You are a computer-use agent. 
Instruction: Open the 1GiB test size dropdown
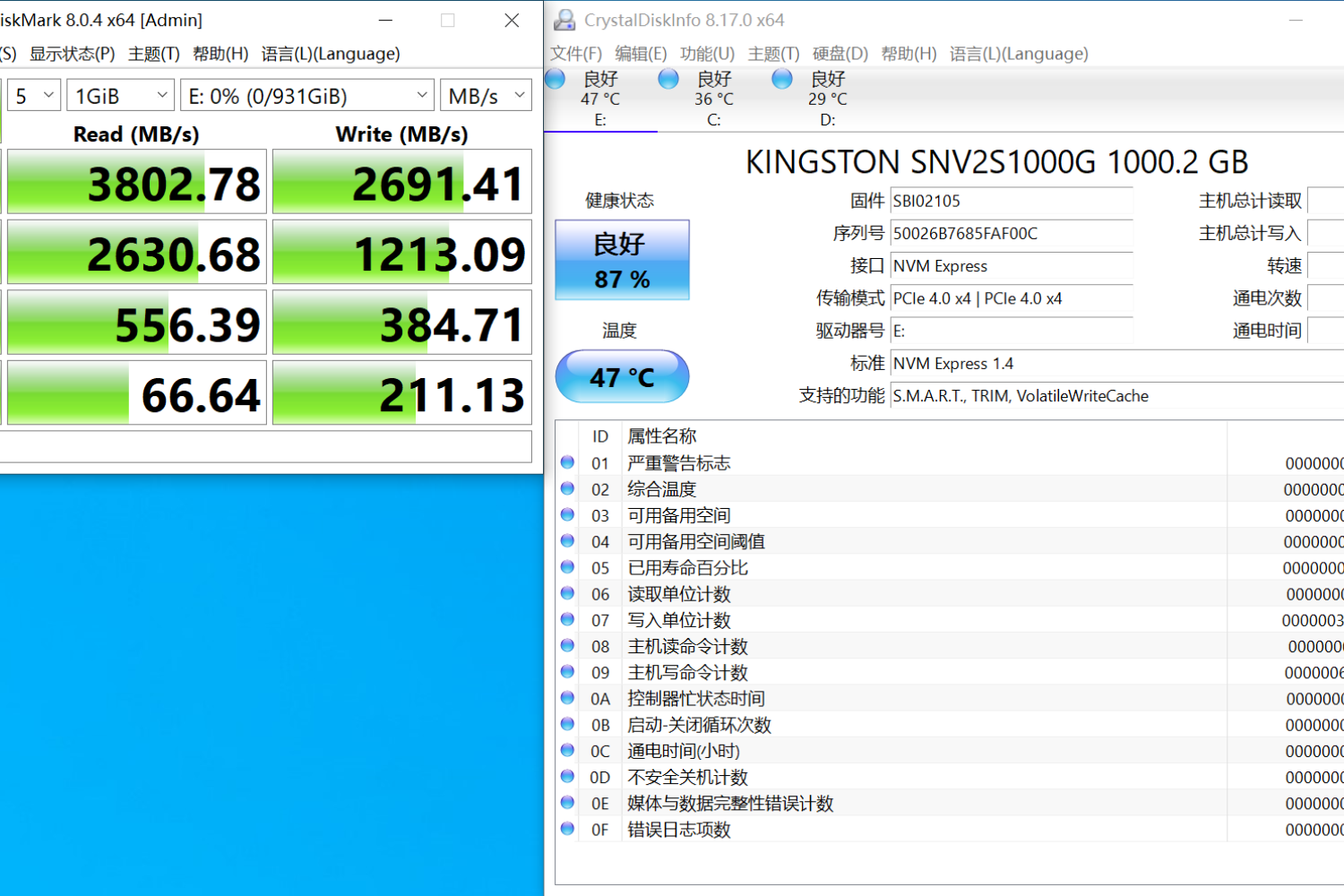(121, 96)
